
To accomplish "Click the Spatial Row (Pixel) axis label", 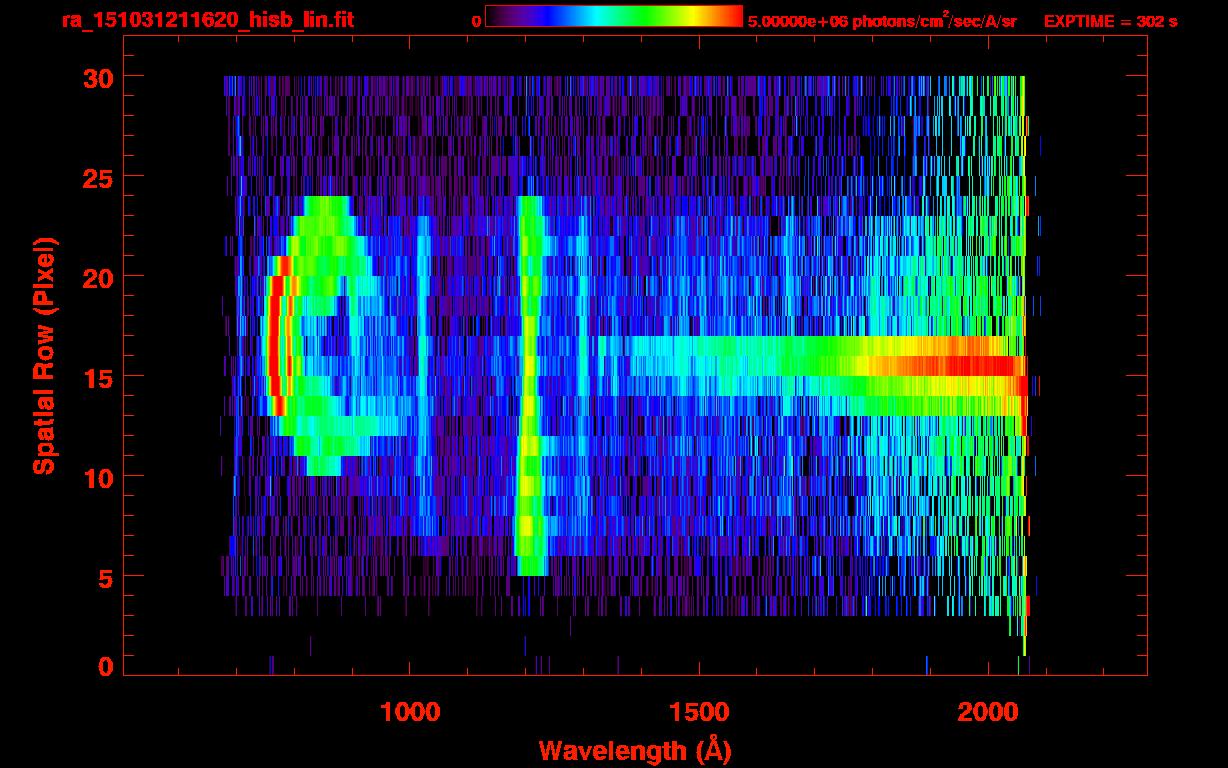I will tap(44, 356).
